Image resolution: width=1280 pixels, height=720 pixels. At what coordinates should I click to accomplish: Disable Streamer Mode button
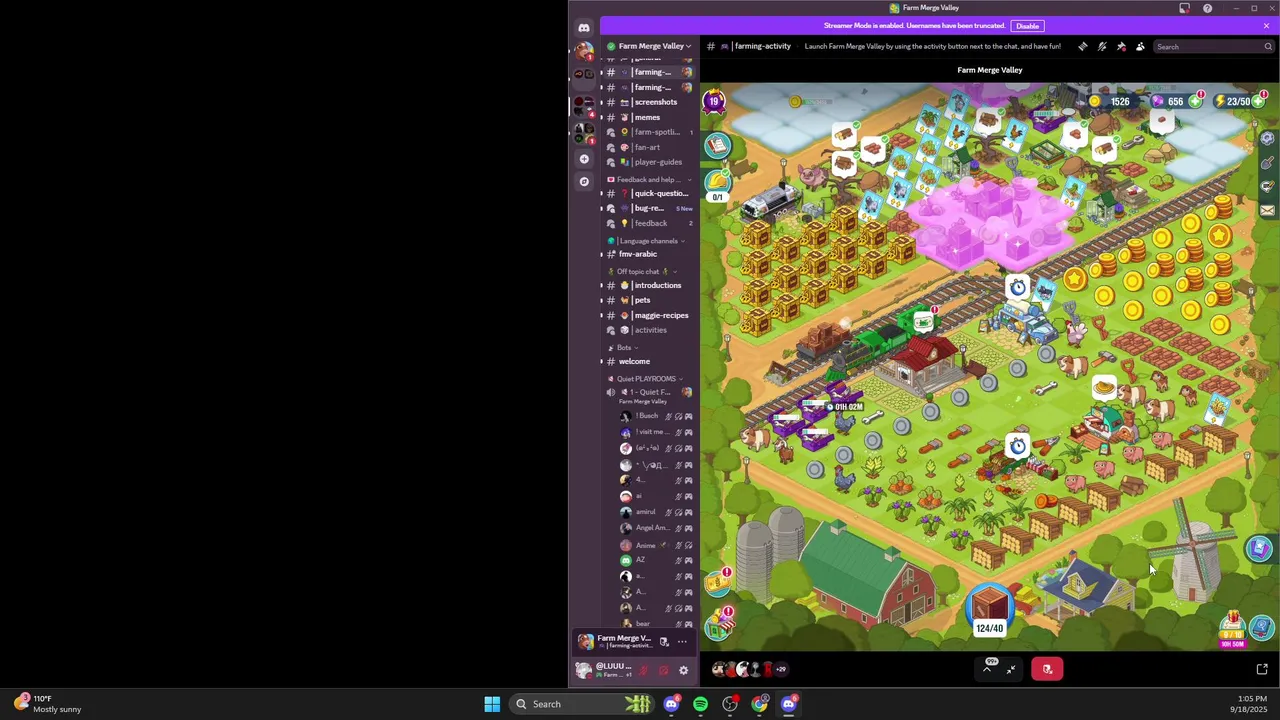pos(1027,26)
